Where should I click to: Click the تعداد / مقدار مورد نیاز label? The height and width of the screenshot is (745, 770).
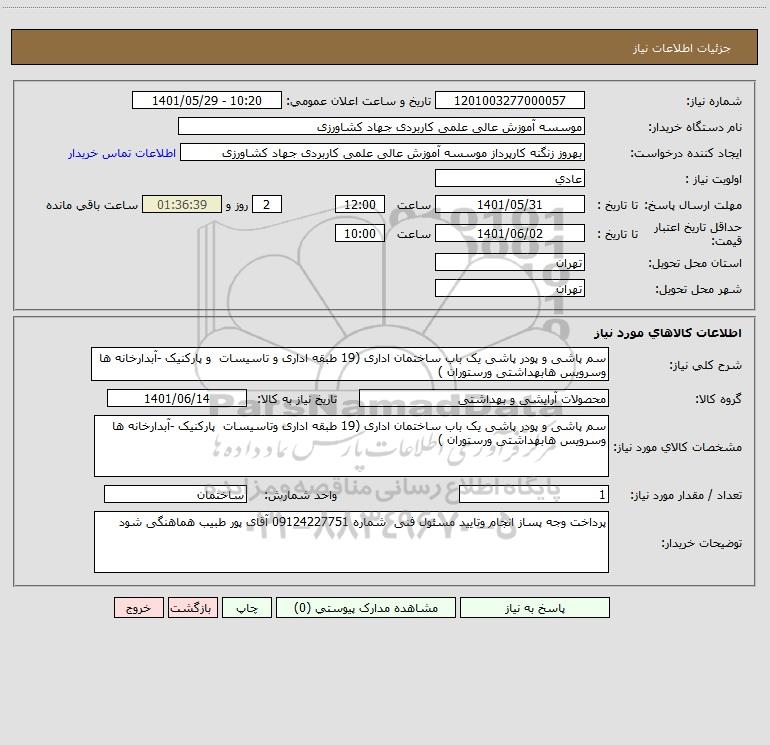686,496
